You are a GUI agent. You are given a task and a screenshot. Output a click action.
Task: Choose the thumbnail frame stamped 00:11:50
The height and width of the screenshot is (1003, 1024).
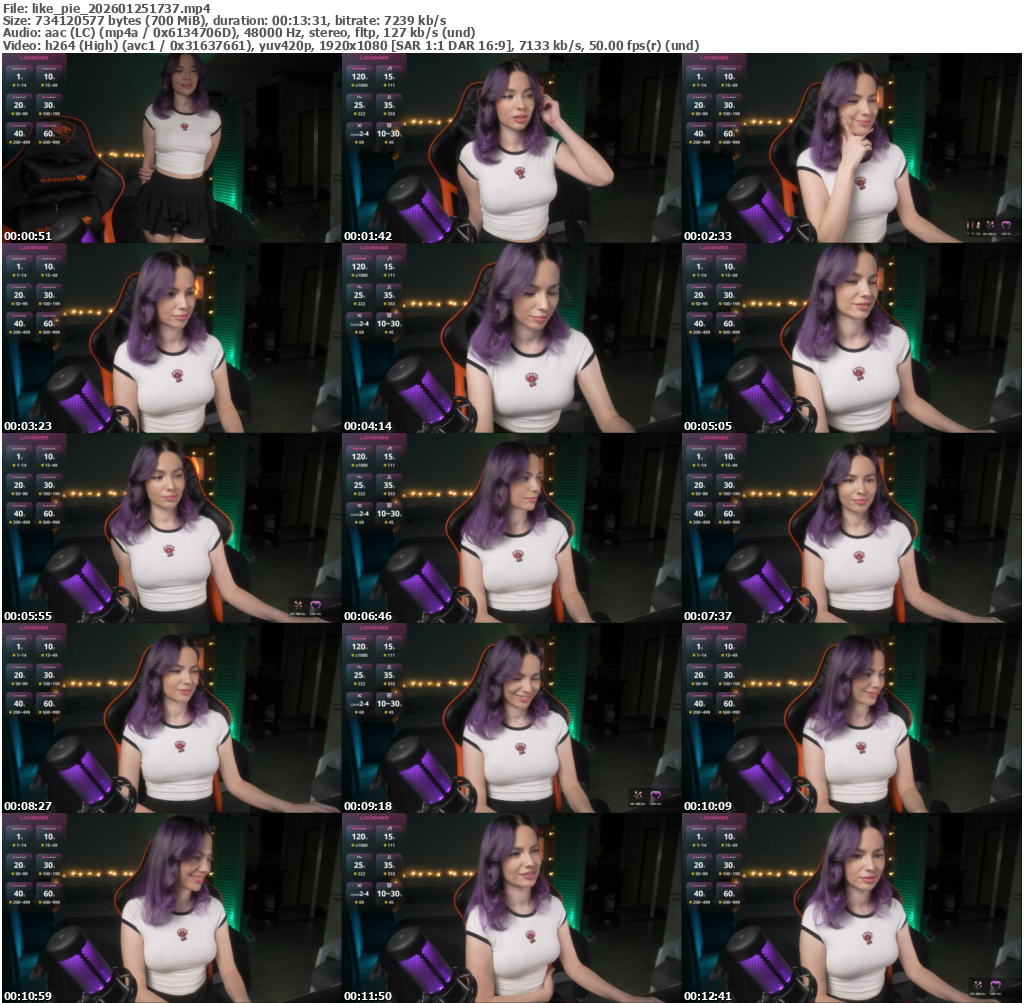511,908
